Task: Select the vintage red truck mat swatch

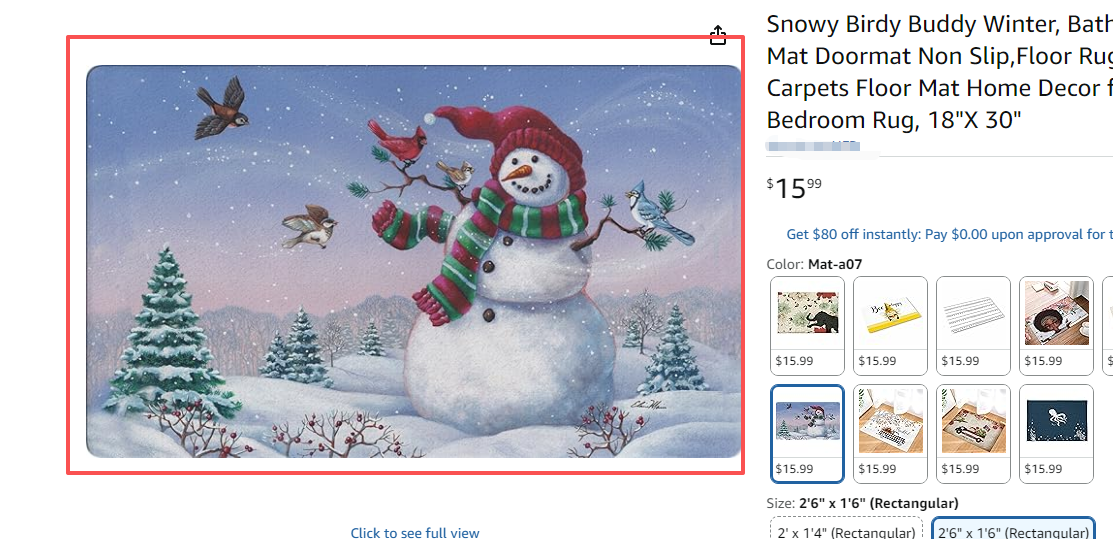Action: pos(973,433)
